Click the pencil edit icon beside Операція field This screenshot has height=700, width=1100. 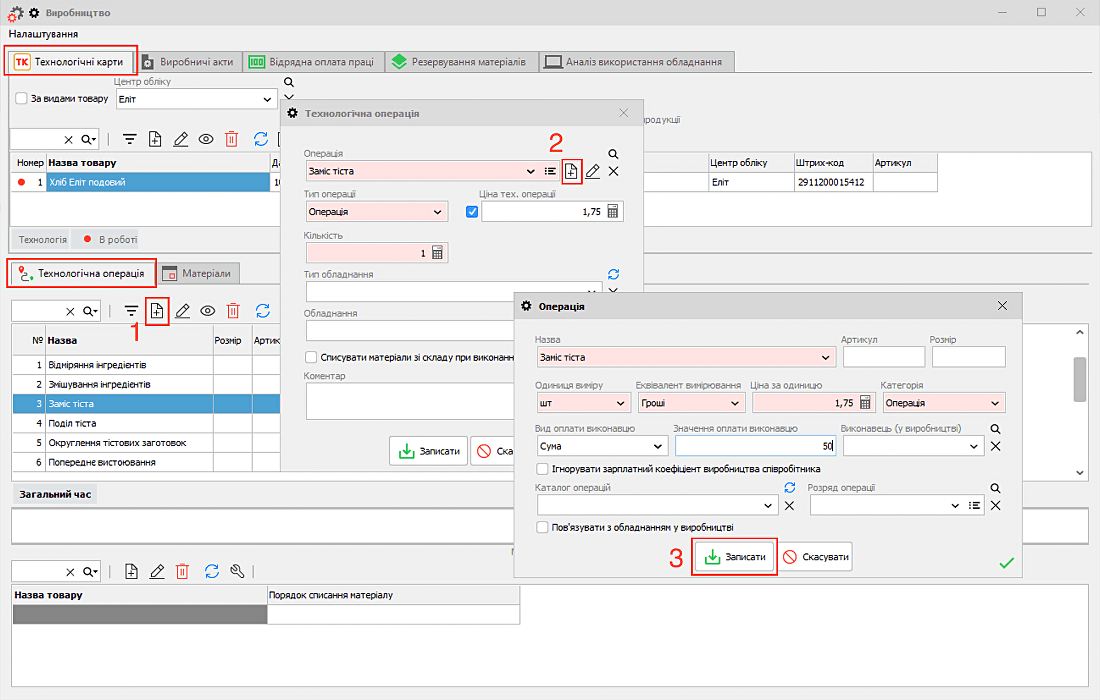coord(593,171)
